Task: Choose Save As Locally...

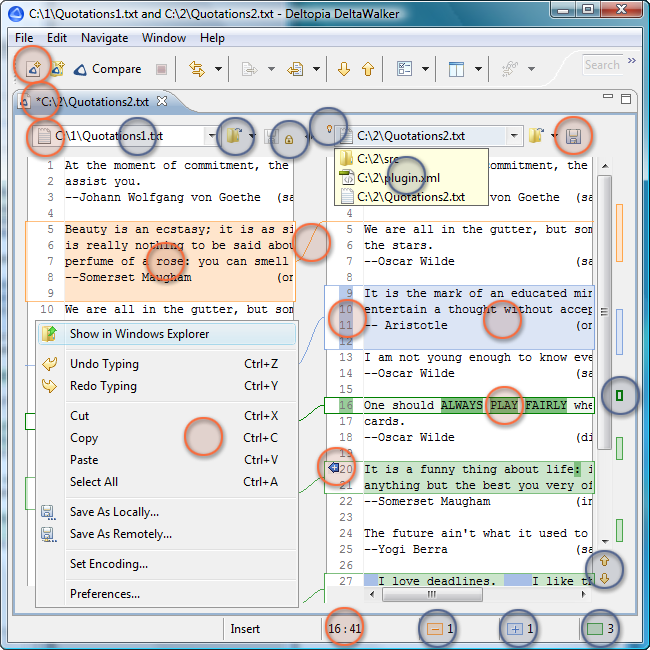Action: coord(167,512)
